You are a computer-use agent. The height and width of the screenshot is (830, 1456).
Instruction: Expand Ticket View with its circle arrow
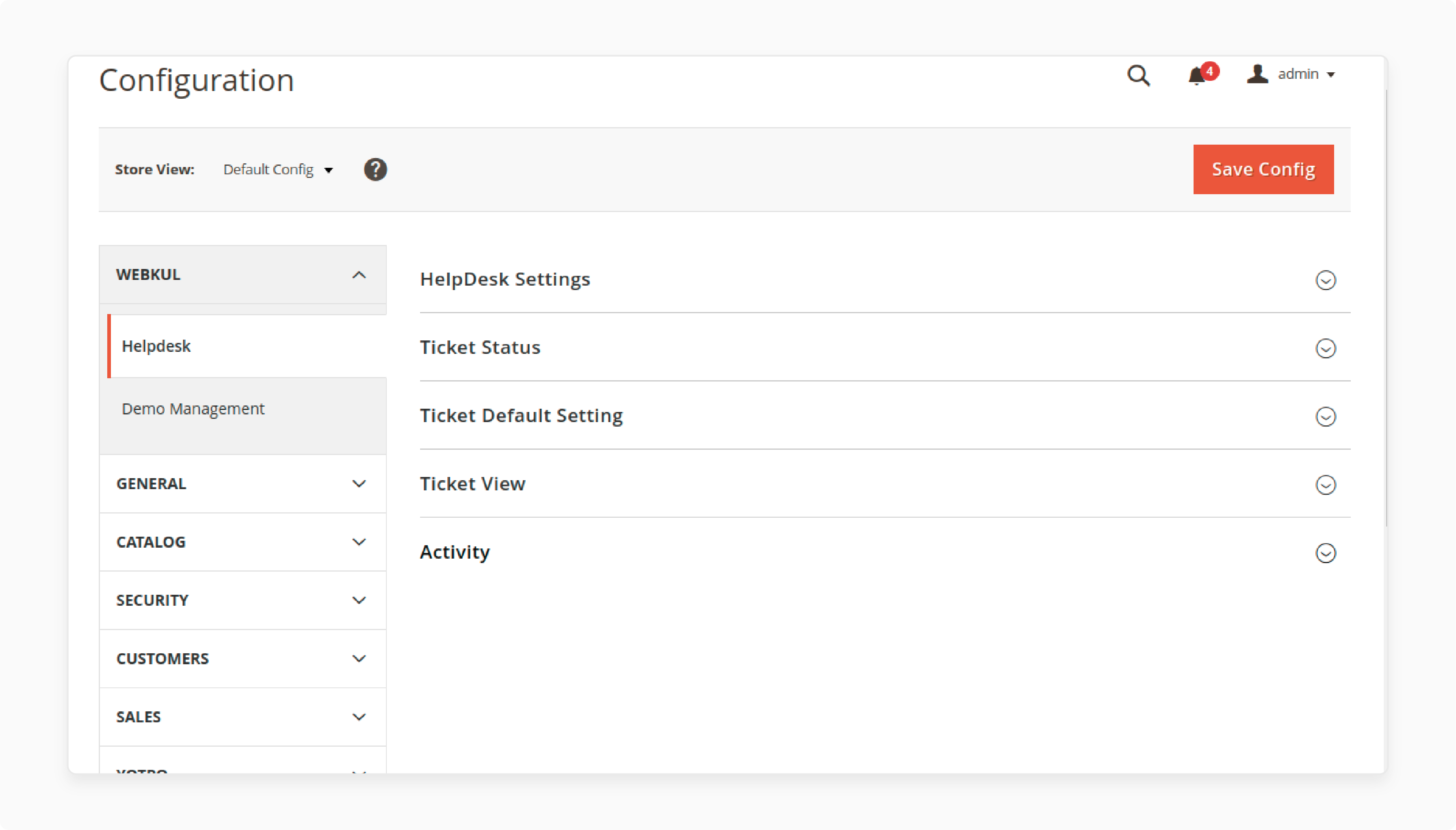1326,485
